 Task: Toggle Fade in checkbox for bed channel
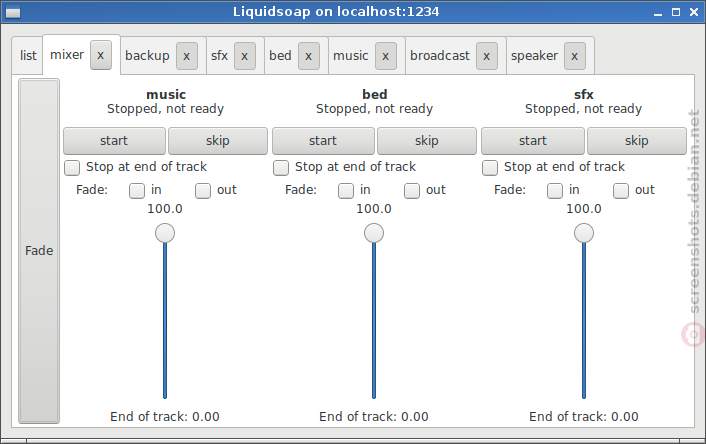346,190
